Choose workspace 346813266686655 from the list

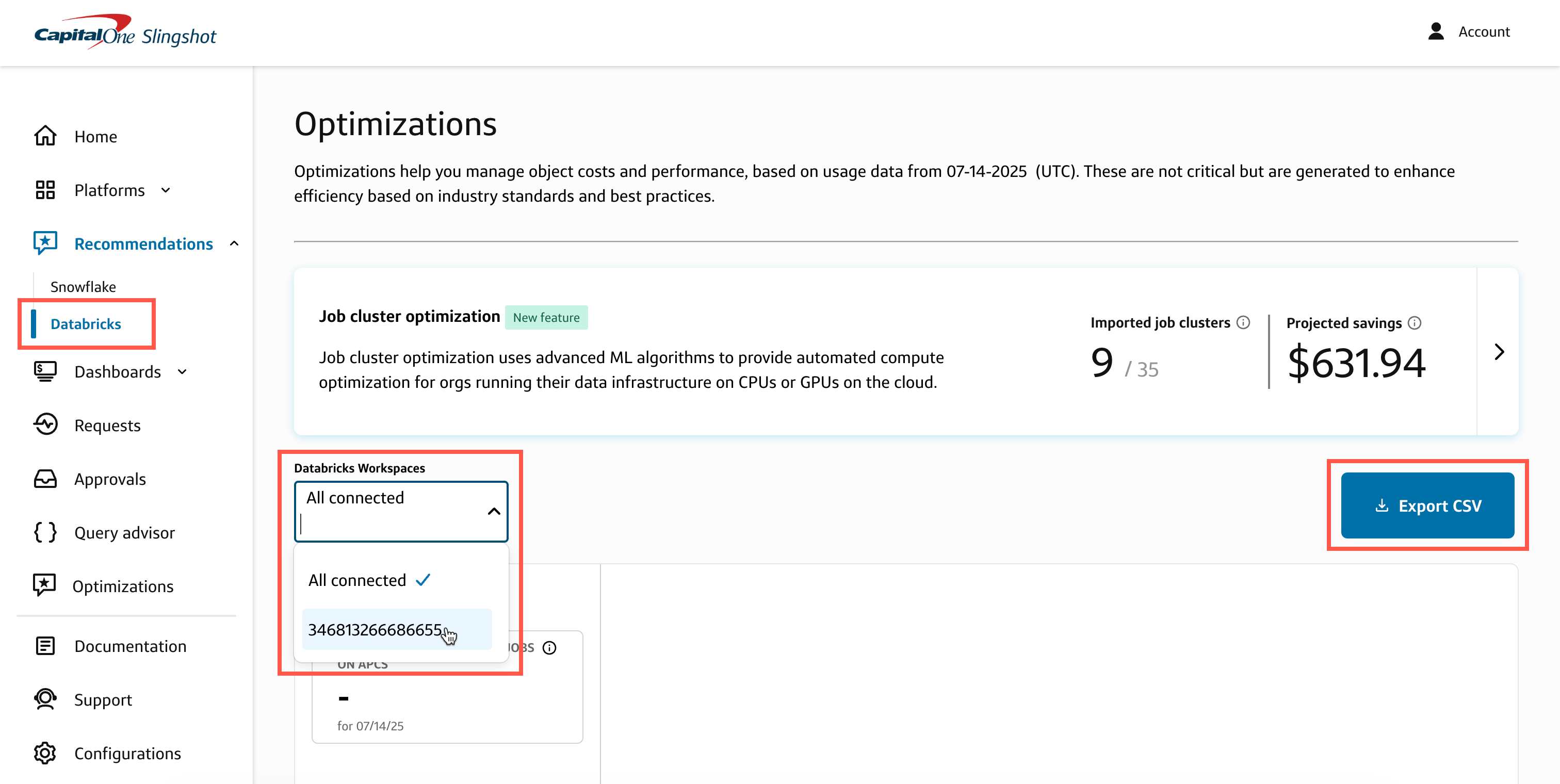click(397, 630)
